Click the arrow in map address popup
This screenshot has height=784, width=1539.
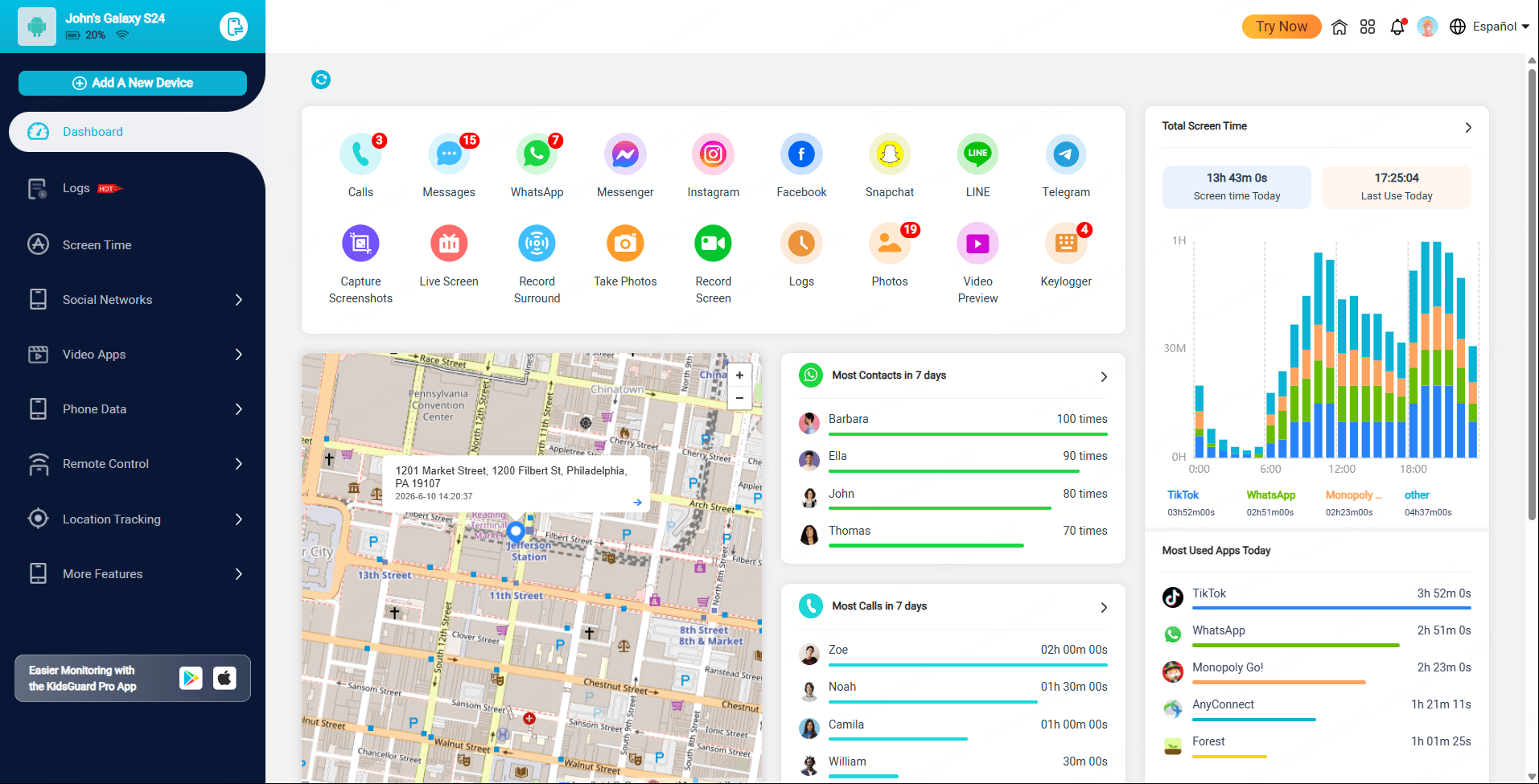[x=637, y=503]
